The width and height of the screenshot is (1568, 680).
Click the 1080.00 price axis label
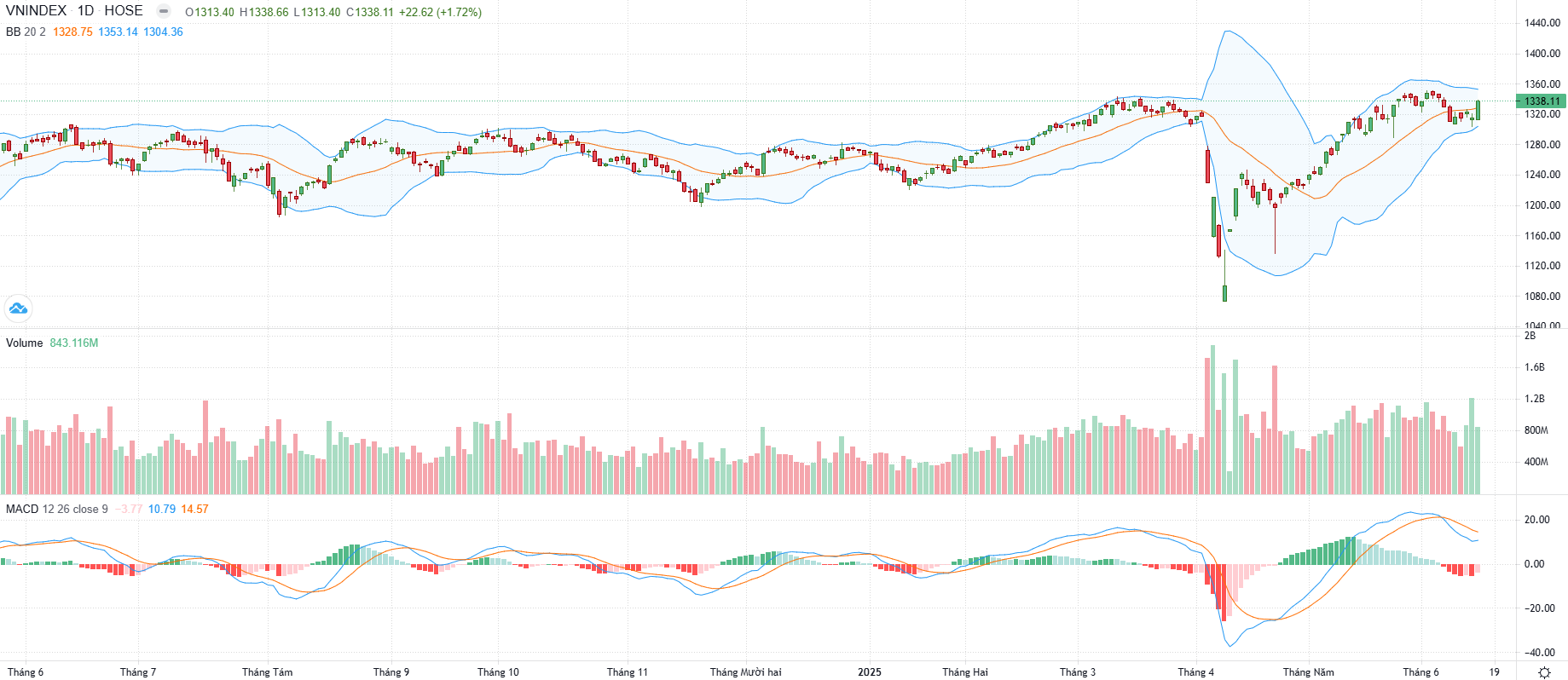(x=1542, y=297)
